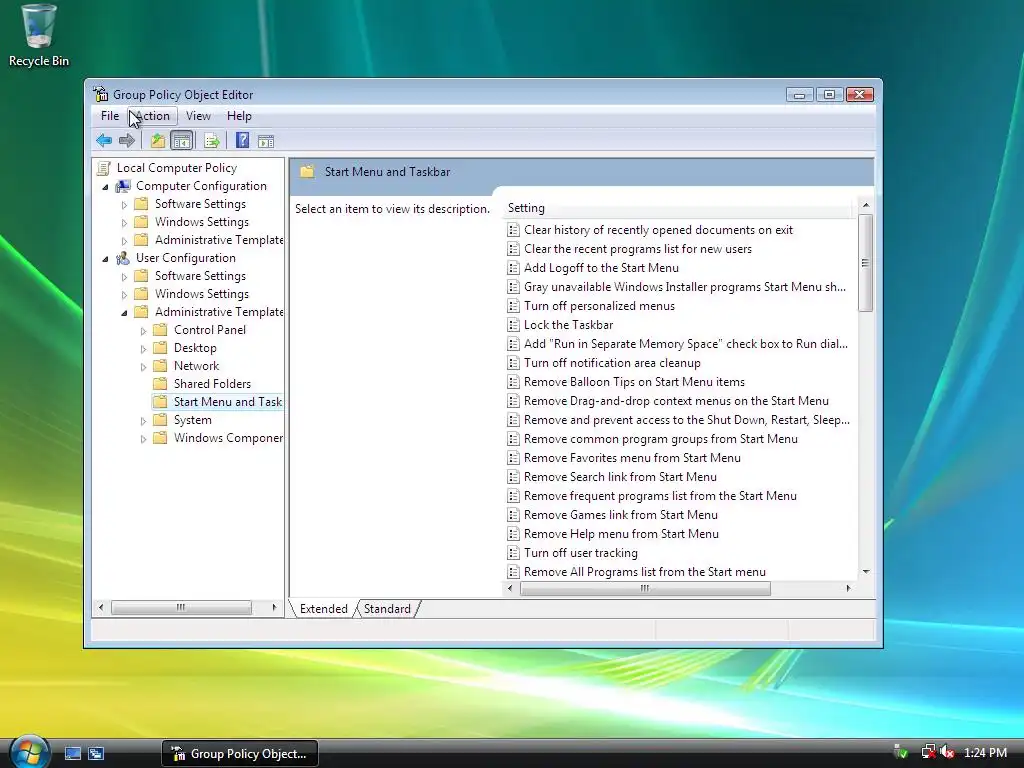Click the title bar Group Policy app icon
1024x768 pixels.
click(101, 94)
